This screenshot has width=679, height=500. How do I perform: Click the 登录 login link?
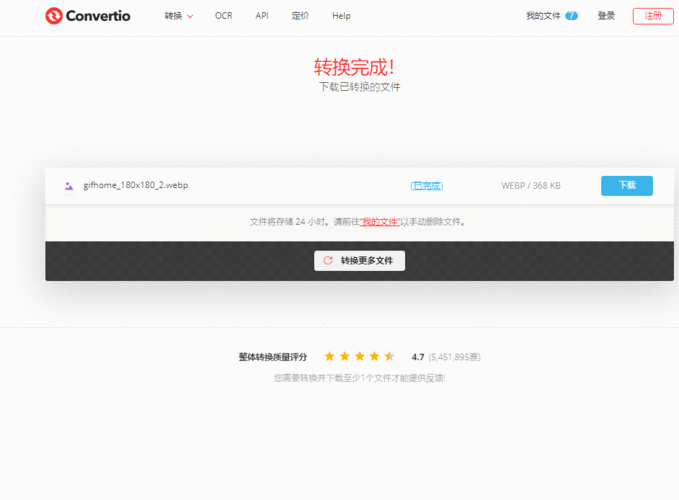tap(606, 16)
